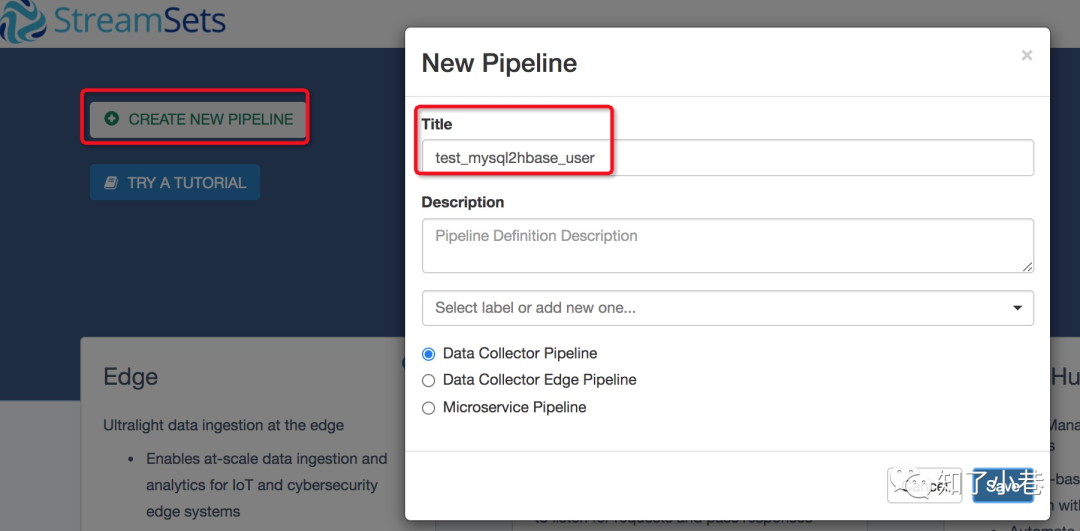Click the StreamSets logo icon
The width and height of the screenshot is (1080, 531).
(x=22, y=21)
